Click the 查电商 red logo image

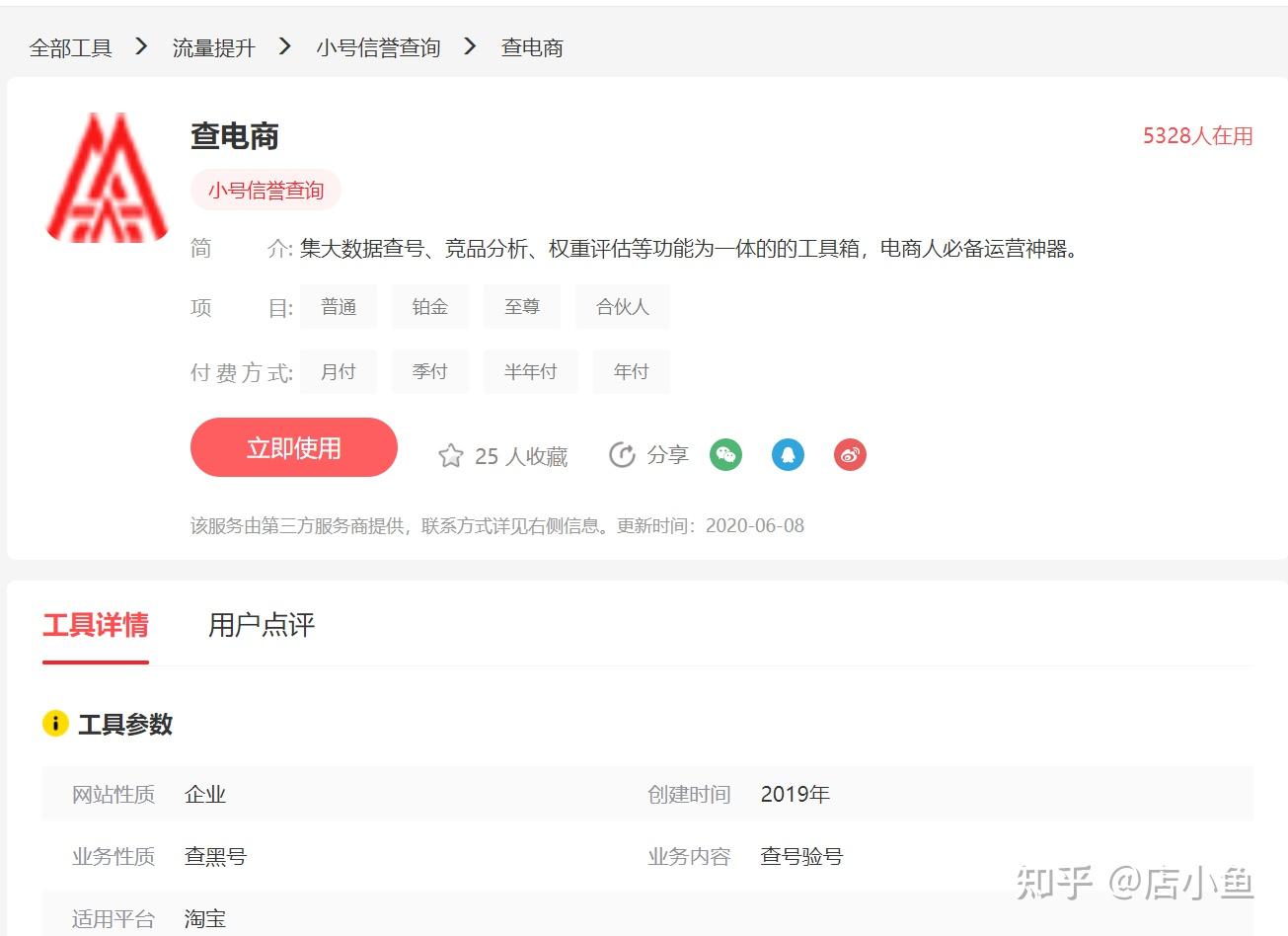(x=108, y=177)
